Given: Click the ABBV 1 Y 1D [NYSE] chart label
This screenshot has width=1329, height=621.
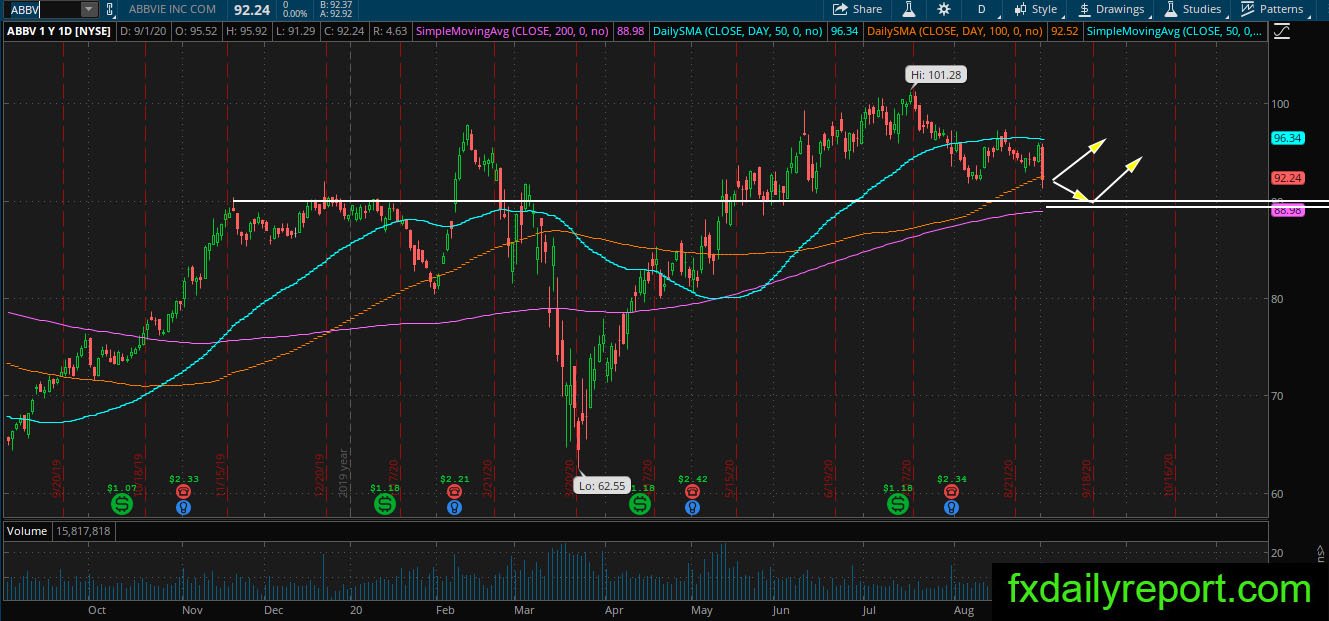Looking at the screenshot, I should (x=58, y=32).
